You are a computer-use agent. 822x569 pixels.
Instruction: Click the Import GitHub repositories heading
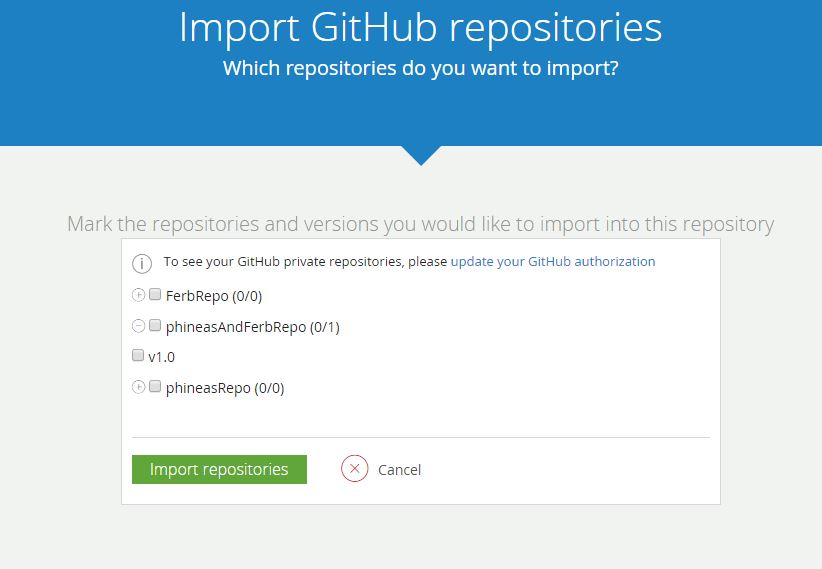(420, 28)
